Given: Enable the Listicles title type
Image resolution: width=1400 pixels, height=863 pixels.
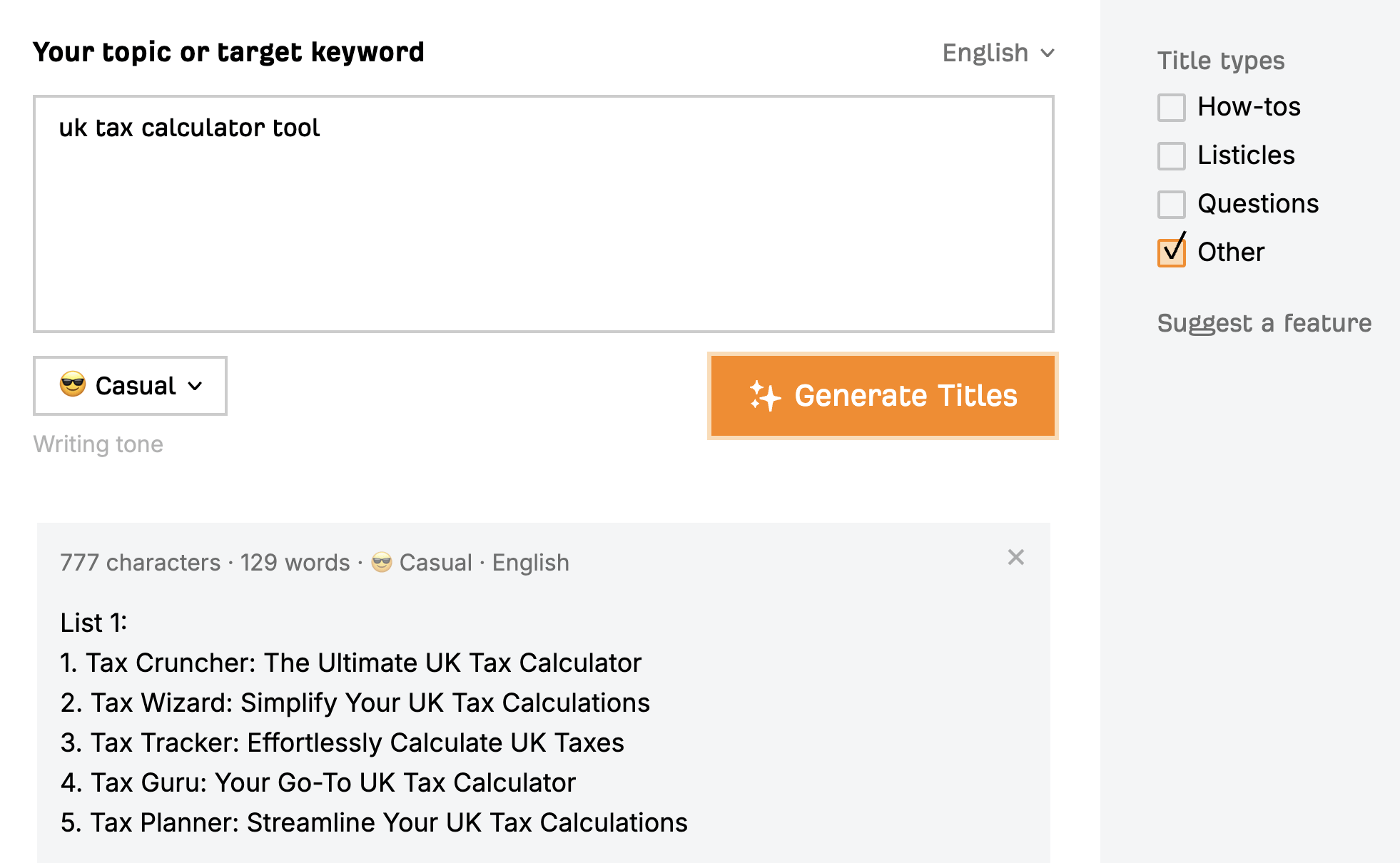Looking at the screenshot, I should click(1171, 156).
